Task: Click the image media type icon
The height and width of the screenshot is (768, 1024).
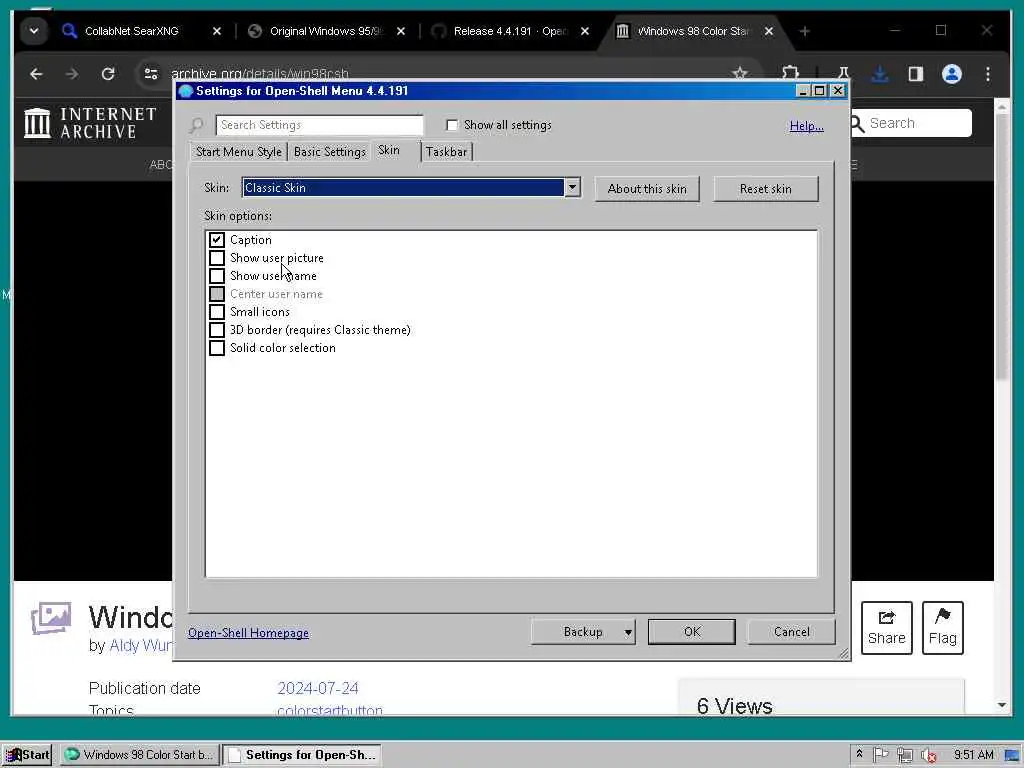Action: (51, 618)
